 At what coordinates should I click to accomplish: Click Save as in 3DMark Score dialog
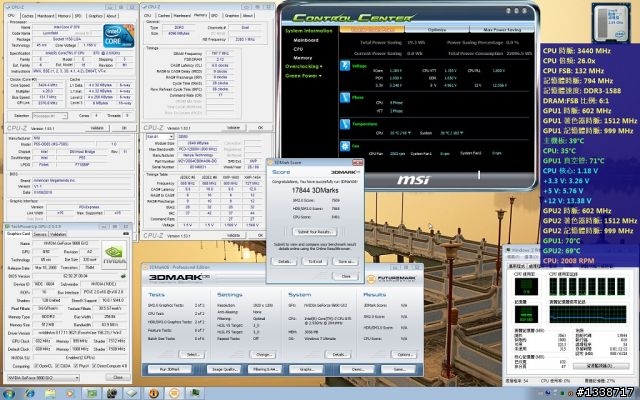pos(345,262)
